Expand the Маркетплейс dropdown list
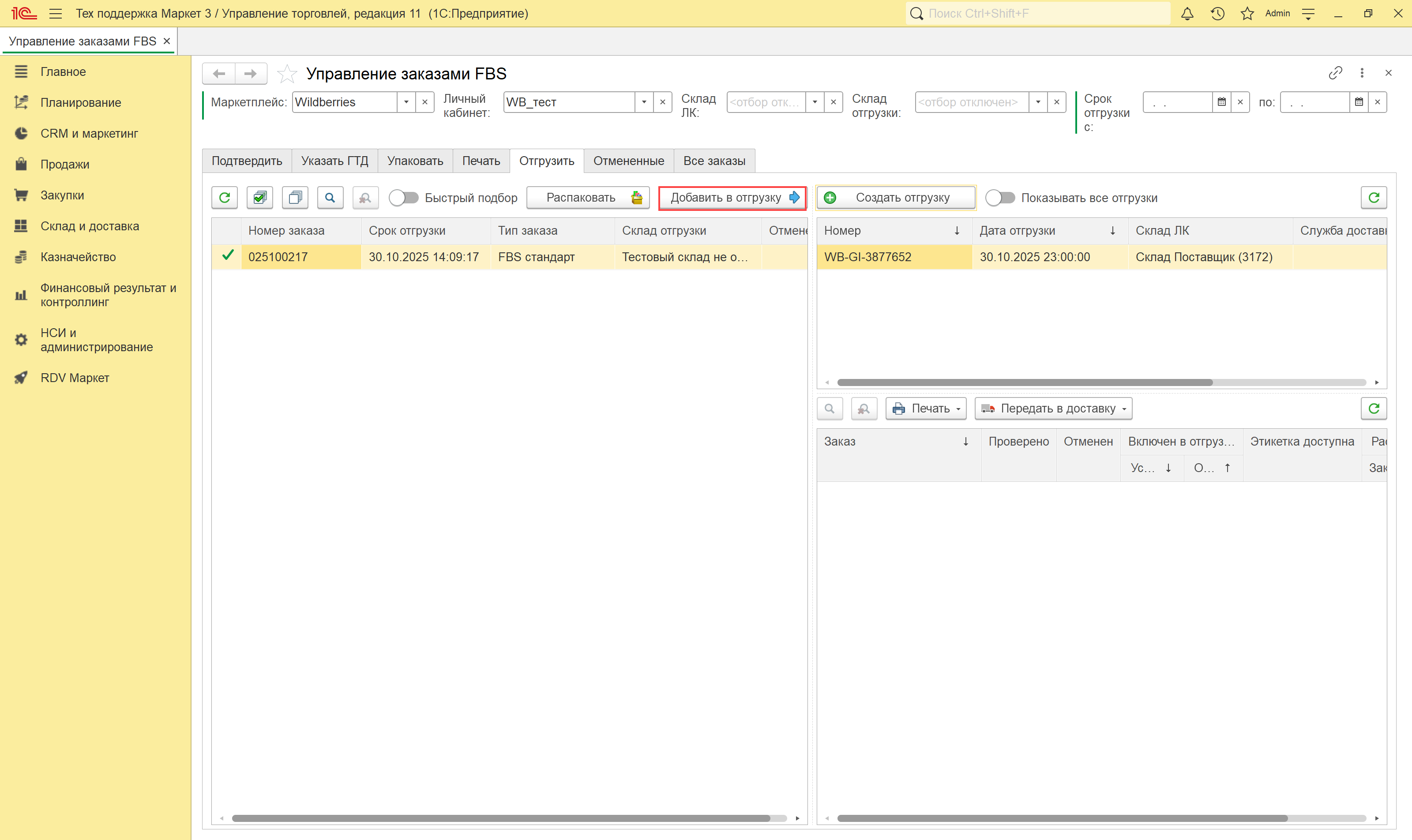Screen dimensions: 1412x840 [x=406, y=102]
